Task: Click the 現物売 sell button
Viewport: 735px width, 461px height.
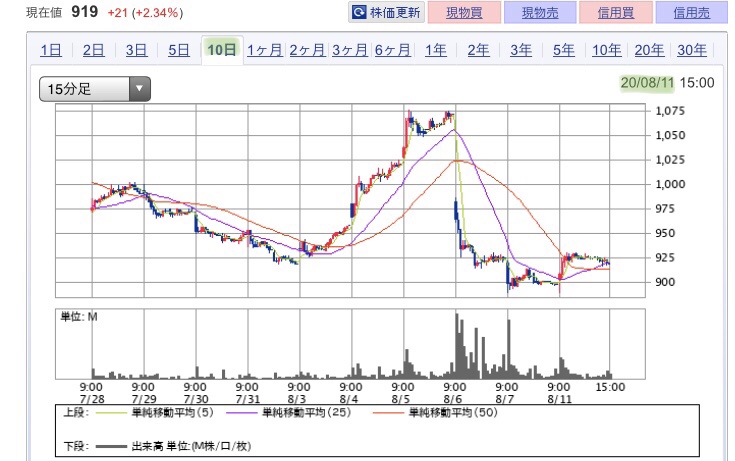Action: pos(540,13)
